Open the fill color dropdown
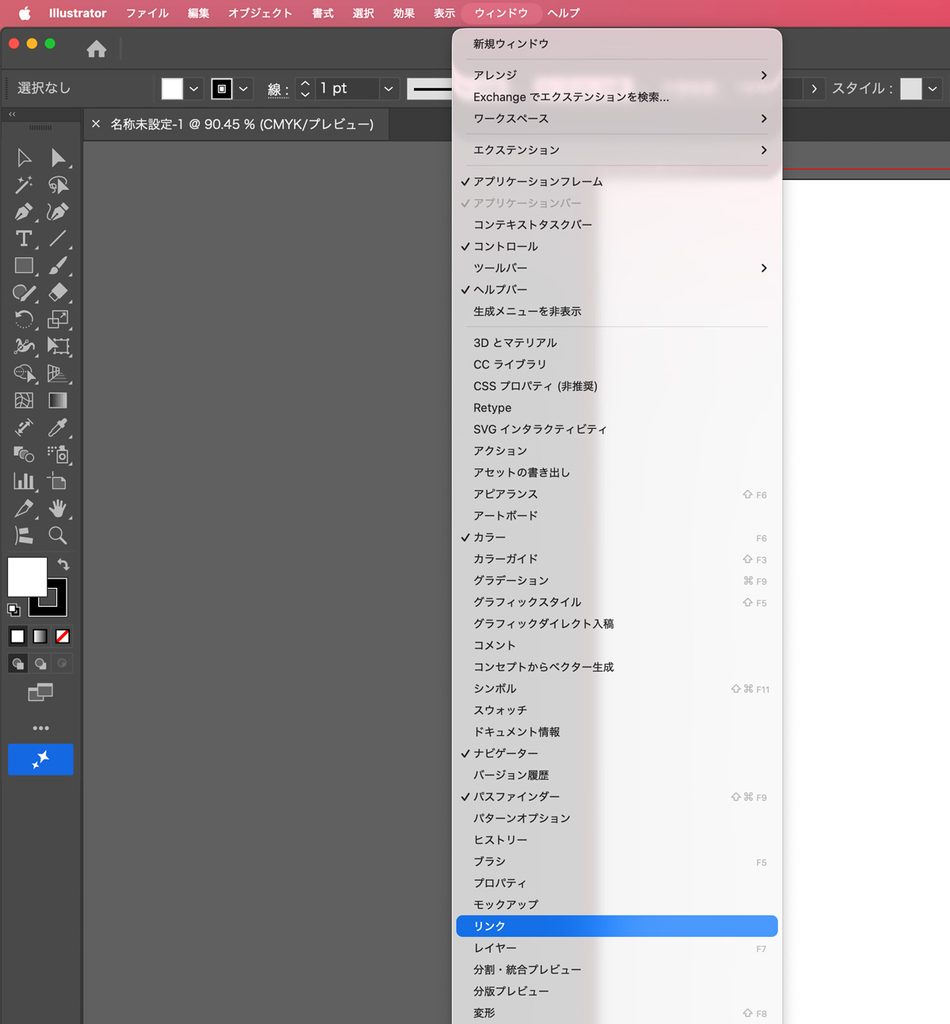This screenshot has width=950, height=1024. 194,89
